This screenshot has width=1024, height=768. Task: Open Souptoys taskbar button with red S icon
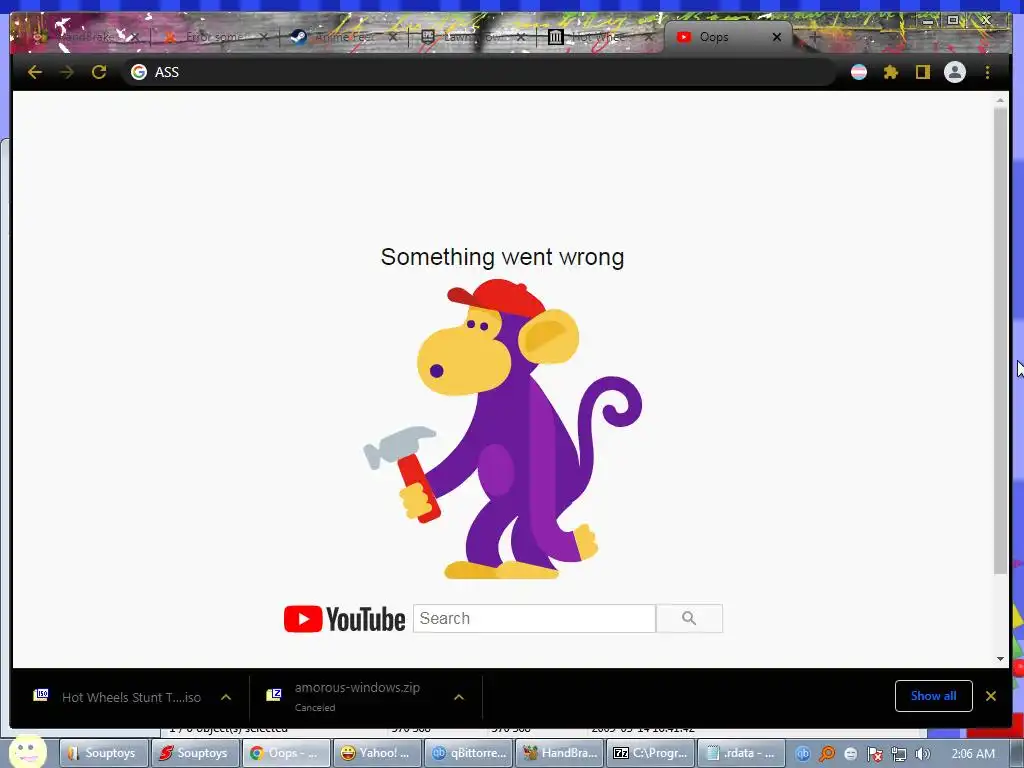(x=195, y=753)
